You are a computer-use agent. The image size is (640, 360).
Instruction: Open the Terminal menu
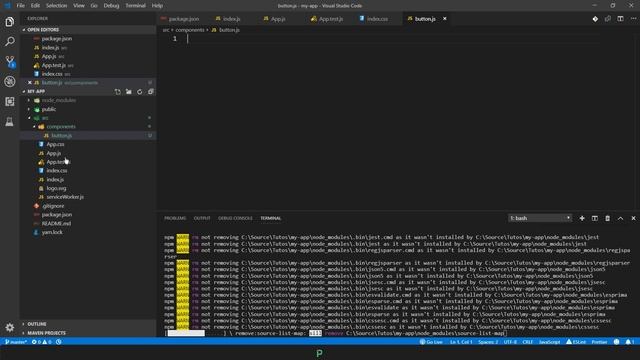coord(136,6)
